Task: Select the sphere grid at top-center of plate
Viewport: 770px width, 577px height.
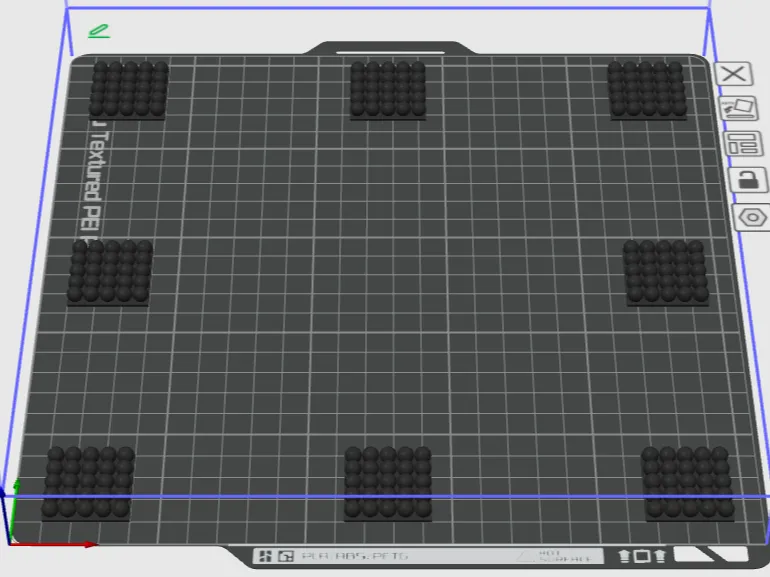Action: 388,90
